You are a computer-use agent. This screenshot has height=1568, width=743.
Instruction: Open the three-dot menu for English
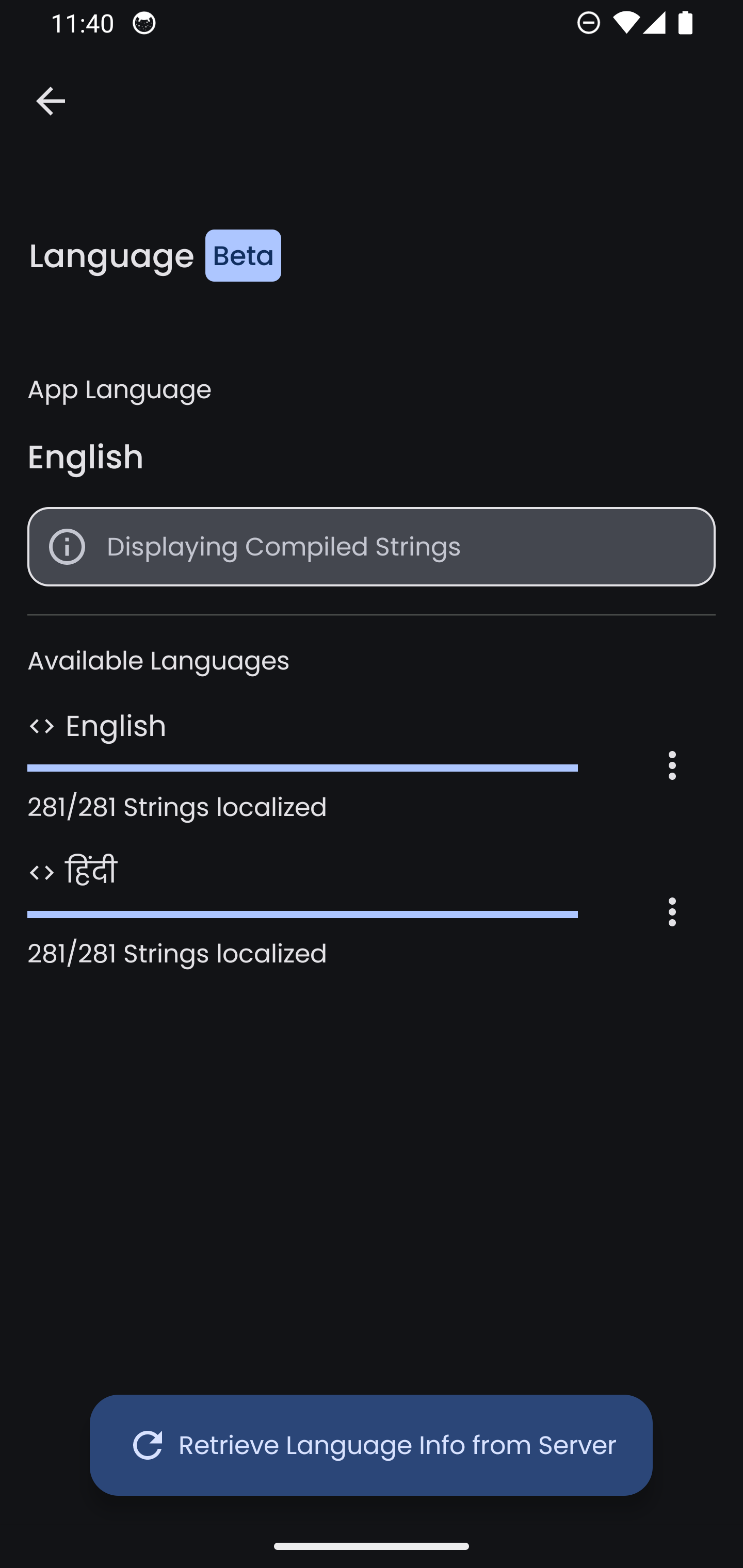[x=672, y=766]
